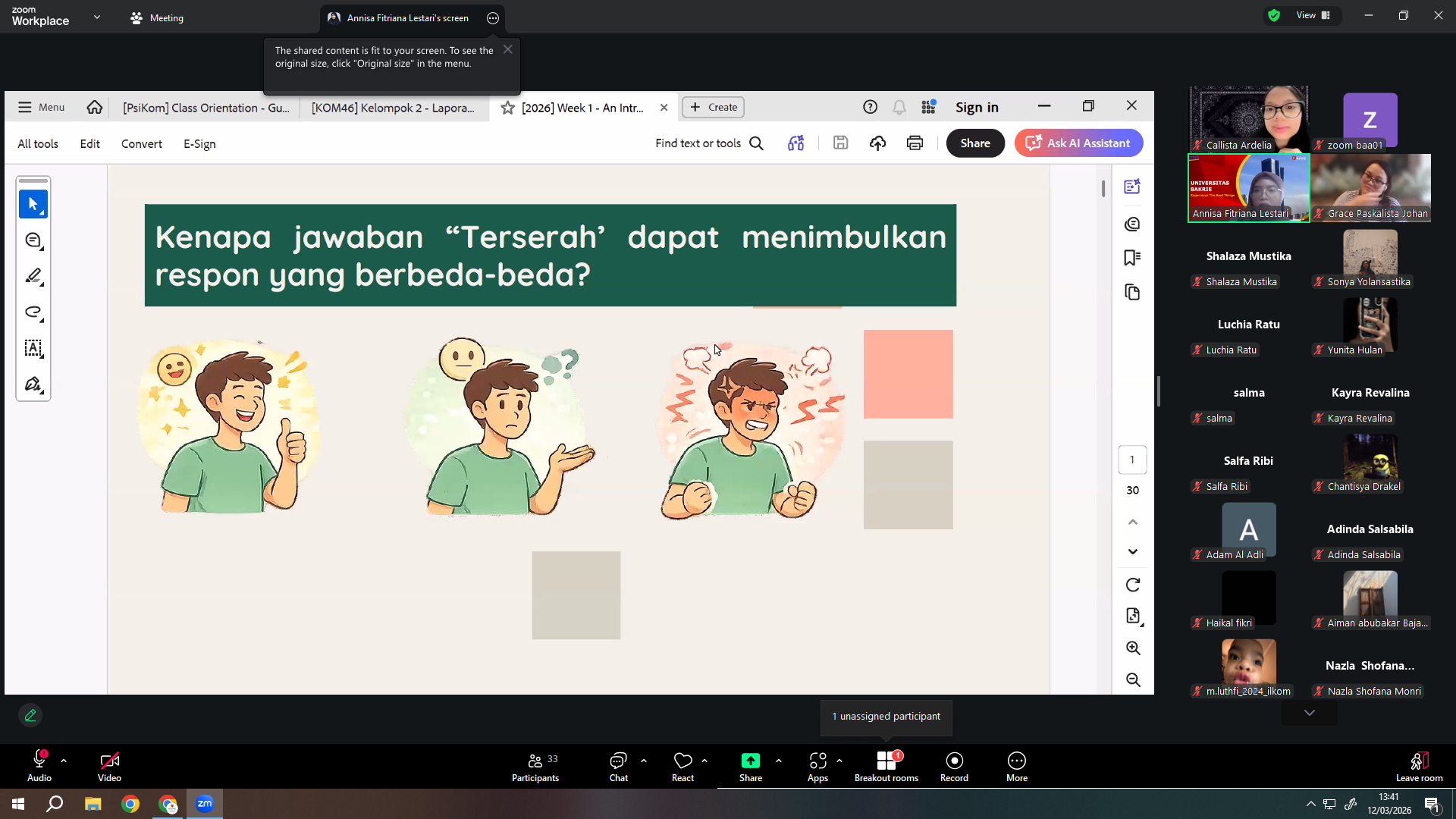Viewport: 1456px width, 819px height.
Task: Open the bookmarks panel
Action: click(x=1133, y=258)
